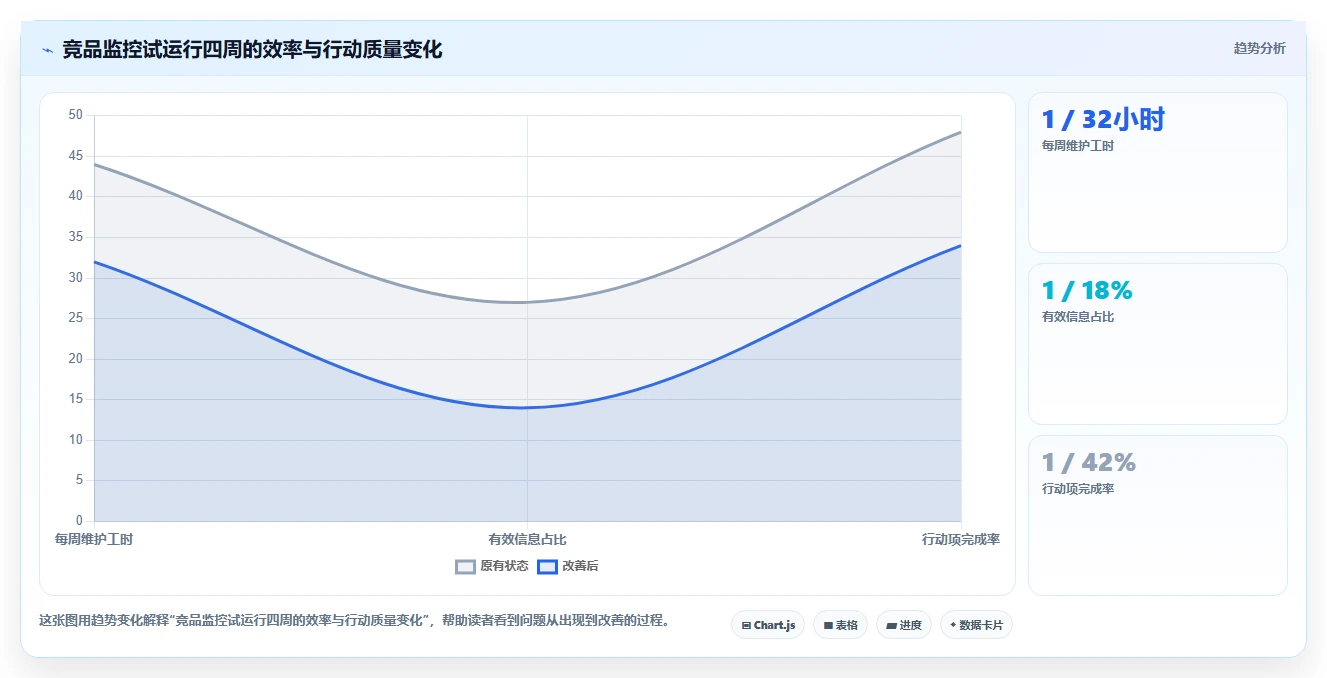This screenshot has height=678, width=1327.
Task: Click the y-axis value 50
Action: coord(76,115)
